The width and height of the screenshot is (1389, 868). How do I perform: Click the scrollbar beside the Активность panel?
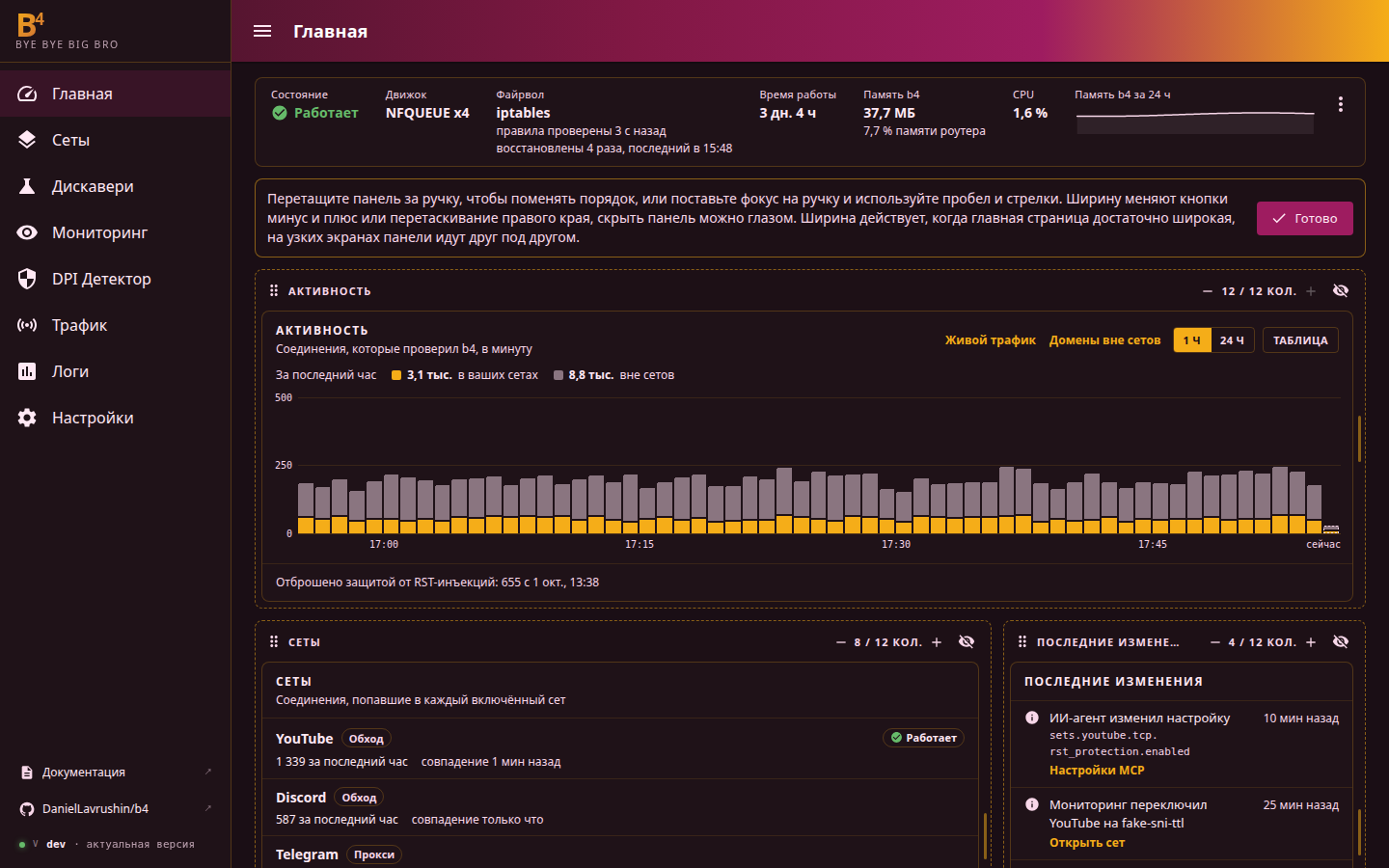coord(1359,439)
